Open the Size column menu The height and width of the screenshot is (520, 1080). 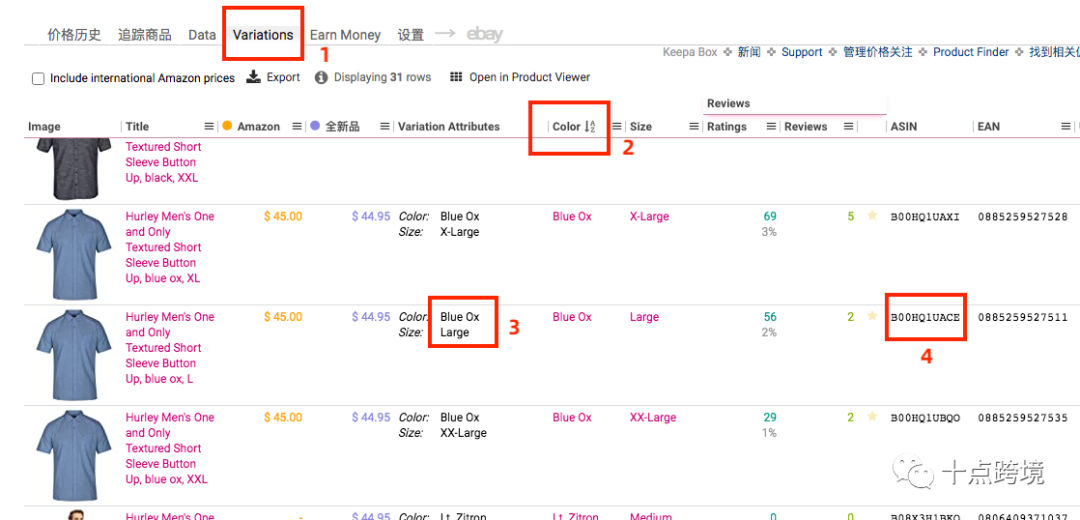(x=694, y=127)
